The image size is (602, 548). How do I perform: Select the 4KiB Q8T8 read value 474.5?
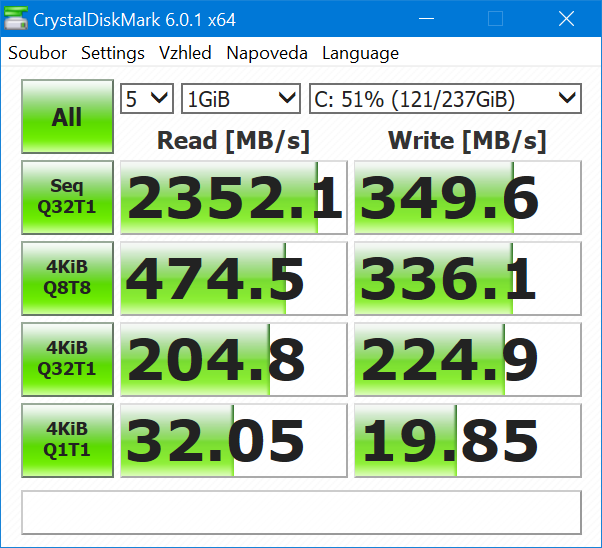click(234, 278)
